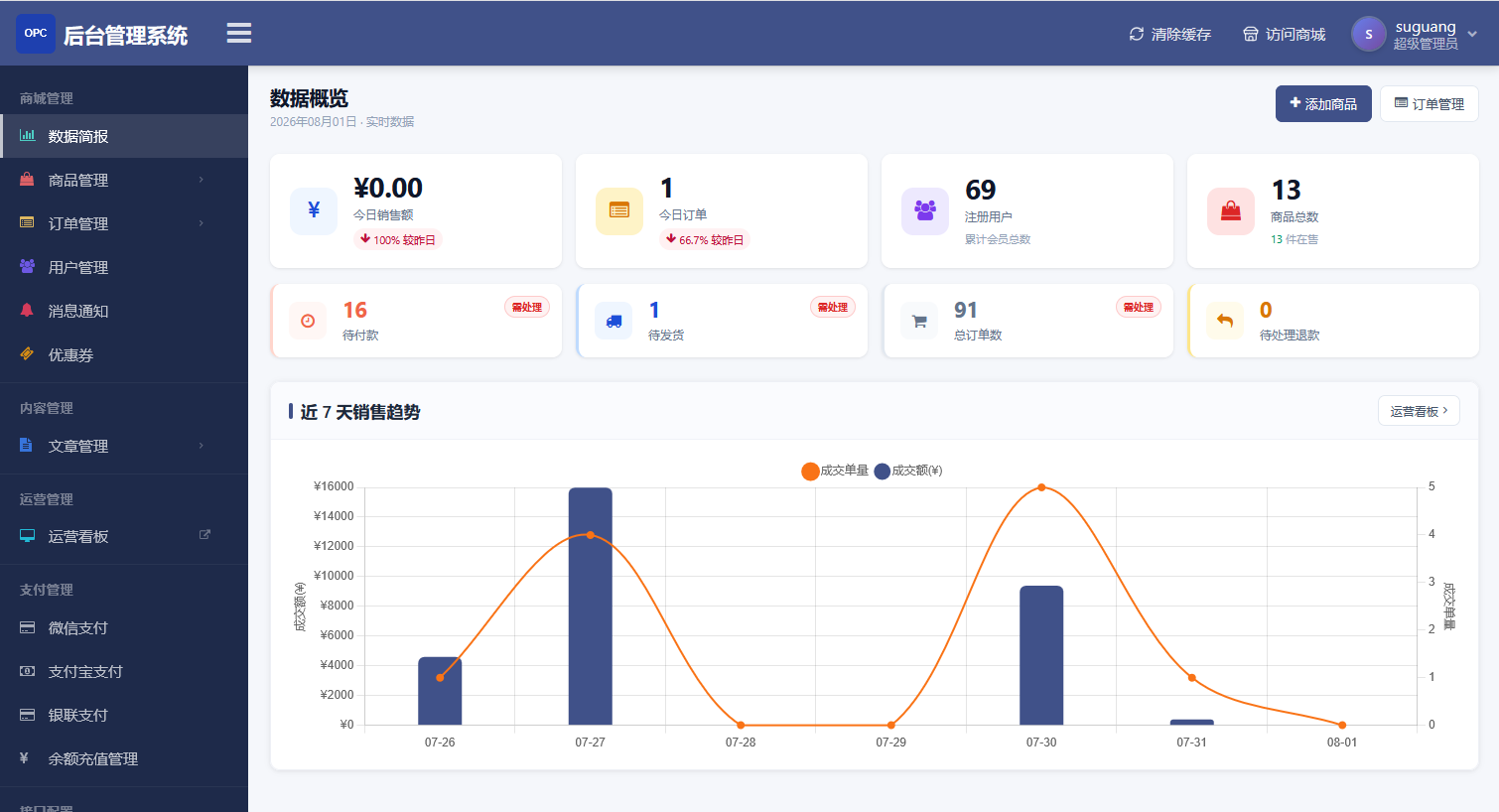
Task: Open 微信支付 in the sidebar
Action: [x=124, y=627]
